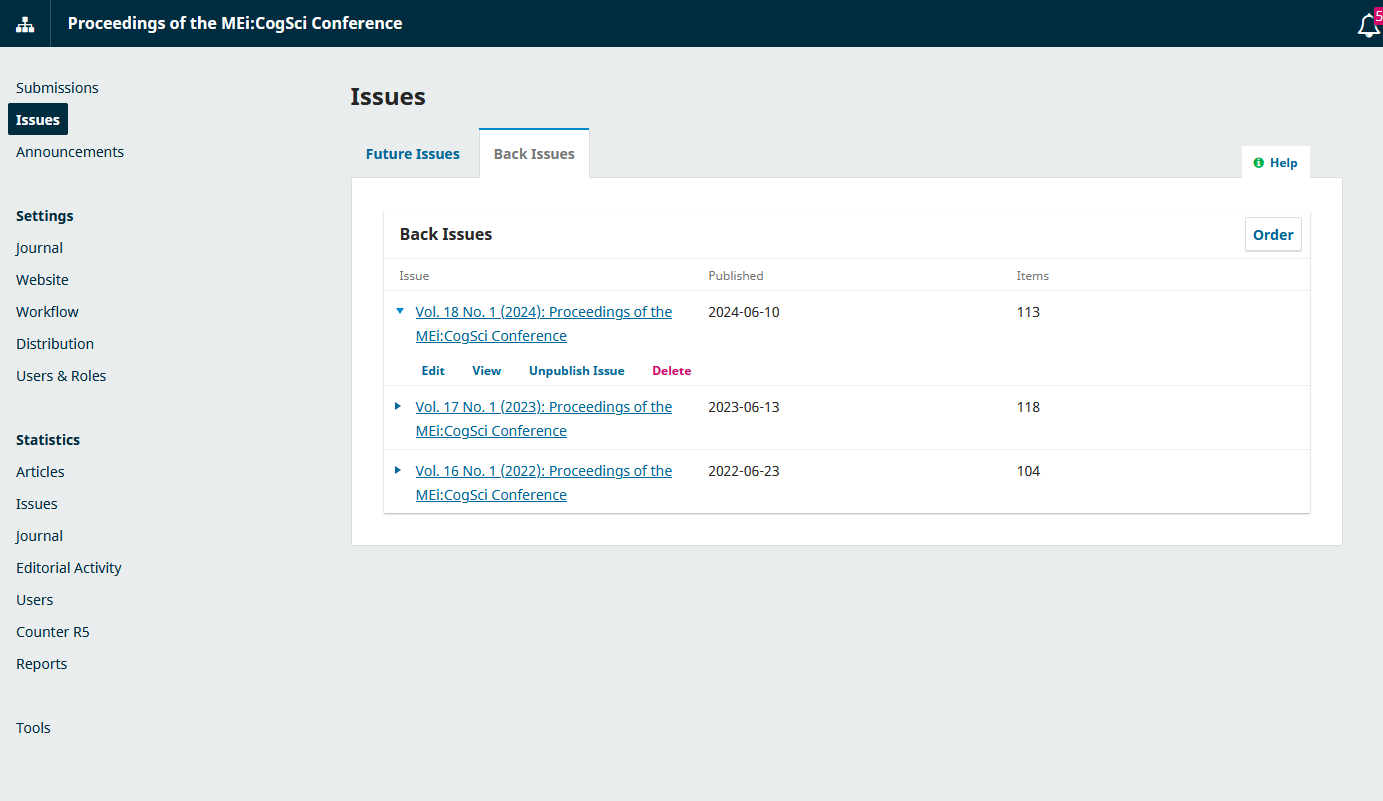The image size is (1383, 801).
Task: Click the Proceedings of the MEi:CogSci Conference header title
Action: pyautogui.click(x=235, y=23)
